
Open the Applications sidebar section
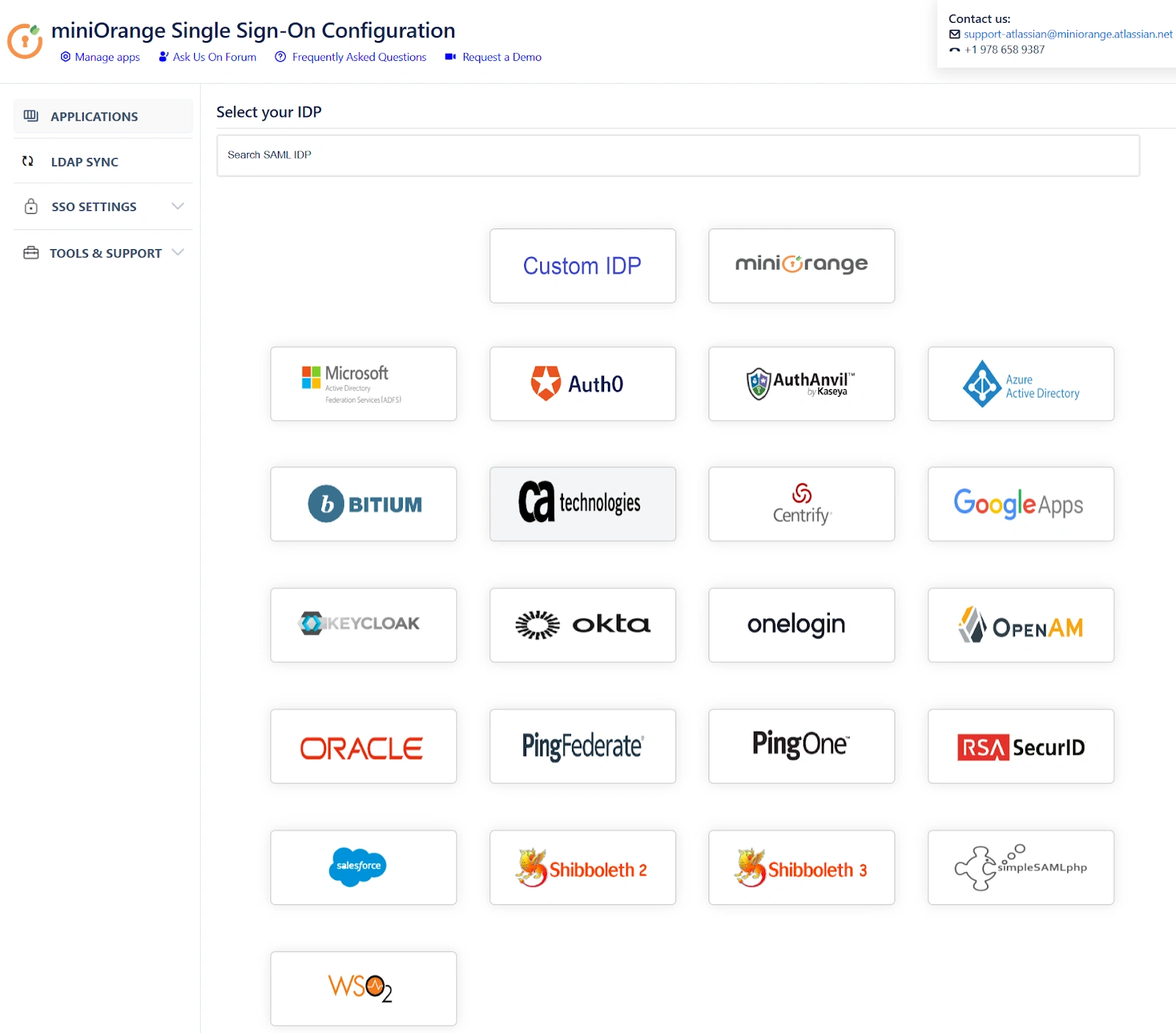pyautogui.click(x=103, y=116)
